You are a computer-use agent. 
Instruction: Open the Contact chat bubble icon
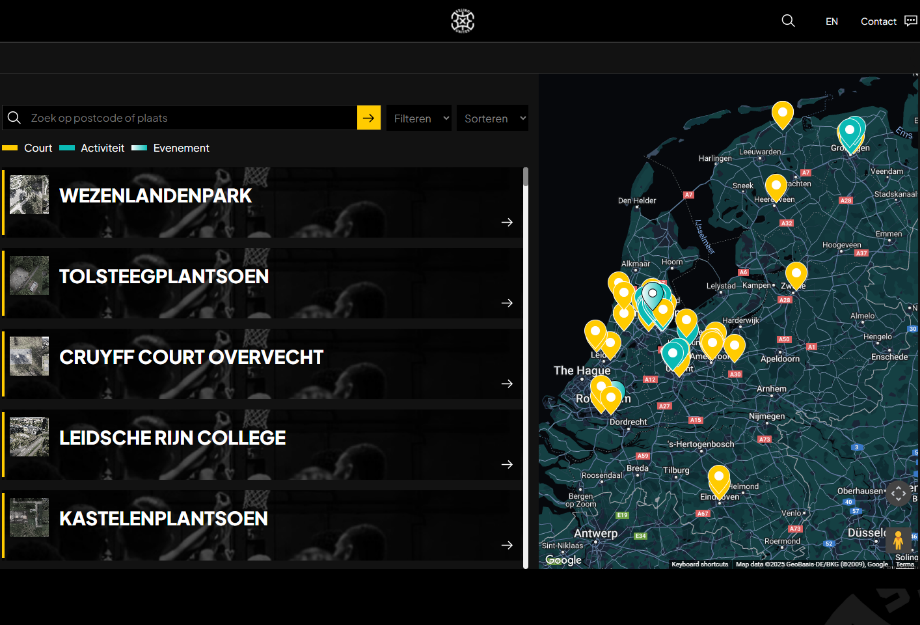pyautogui.click(x=910, y=21)
